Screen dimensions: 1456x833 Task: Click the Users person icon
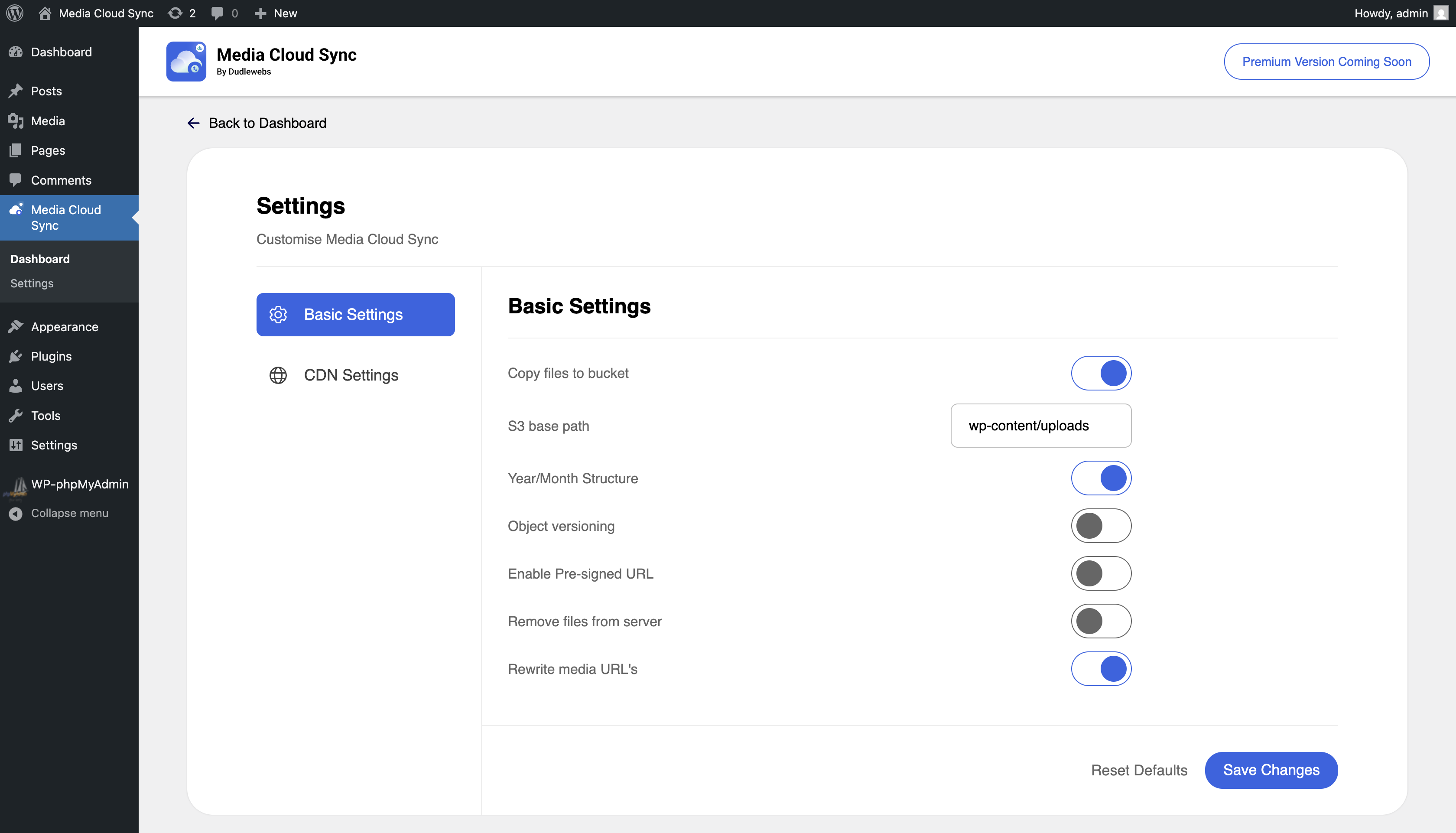[16, 386]
